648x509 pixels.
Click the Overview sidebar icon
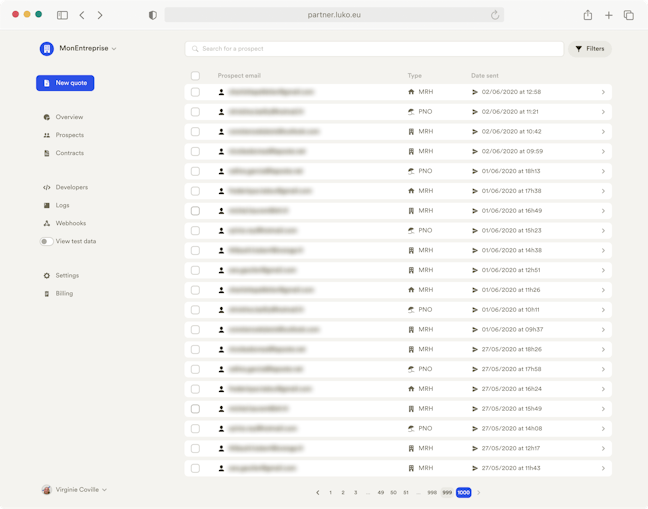[47, 117]
